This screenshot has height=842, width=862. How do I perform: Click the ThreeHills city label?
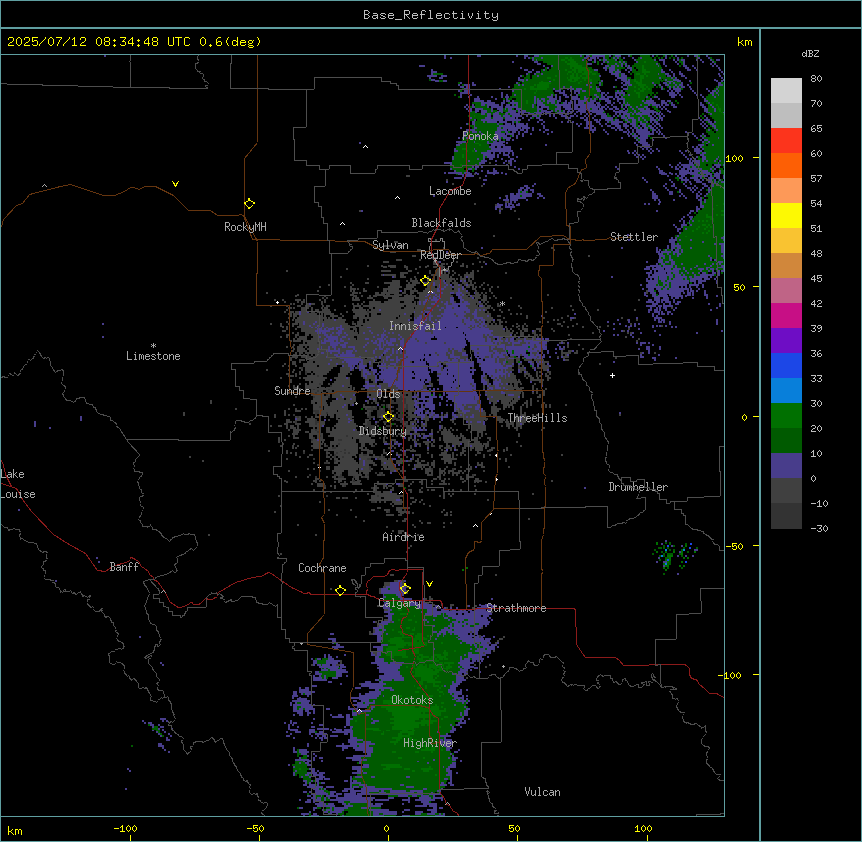(x=537, y=418)
